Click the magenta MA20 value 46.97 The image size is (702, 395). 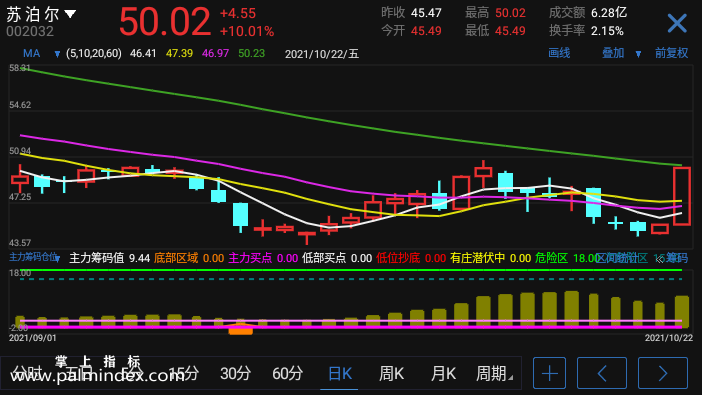[215, 54]
